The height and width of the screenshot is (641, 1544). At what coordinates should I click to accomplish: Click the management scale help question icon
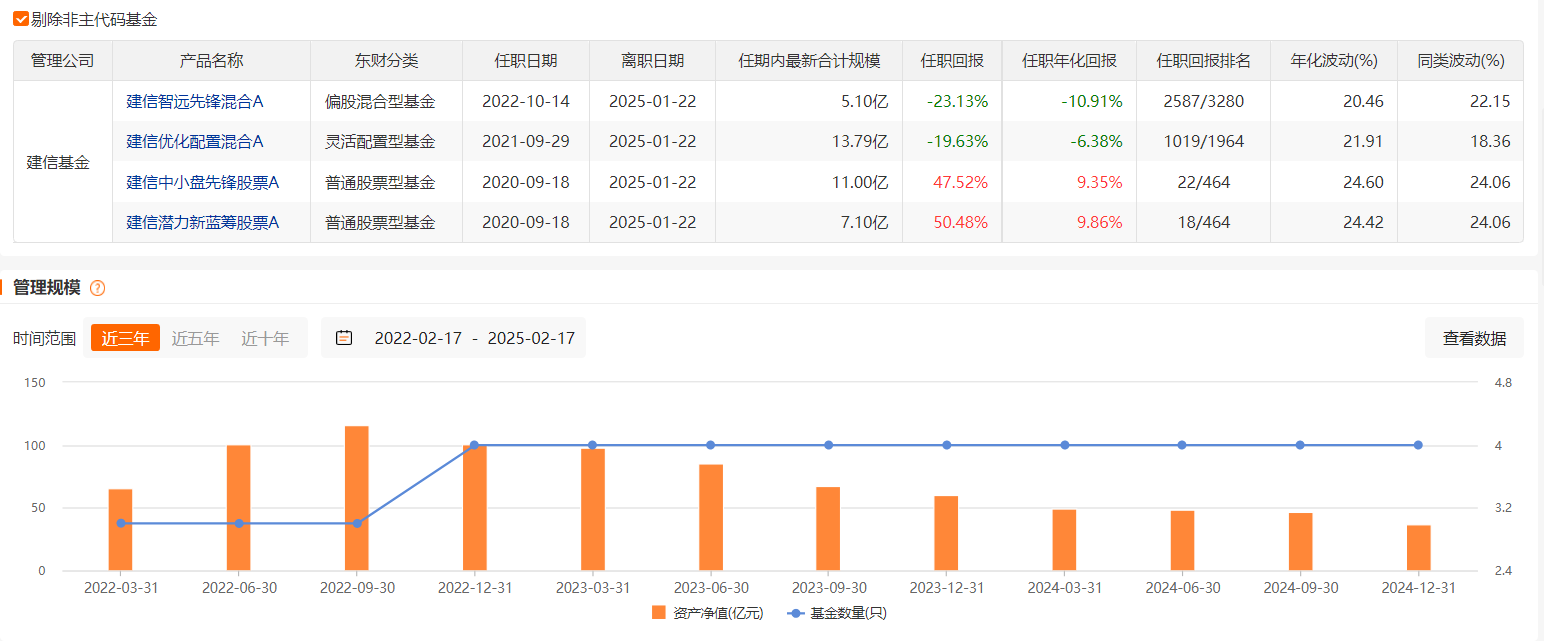pyautogui.click(x=97, y=288)
